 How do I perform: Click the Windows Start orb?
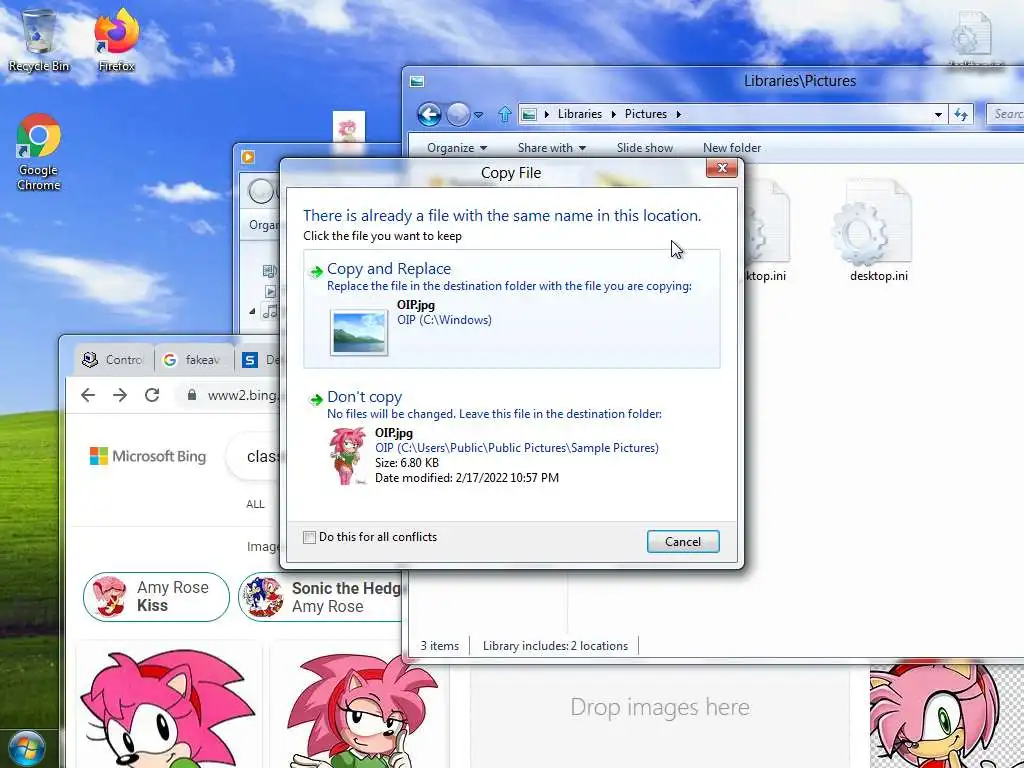(26, 750)
